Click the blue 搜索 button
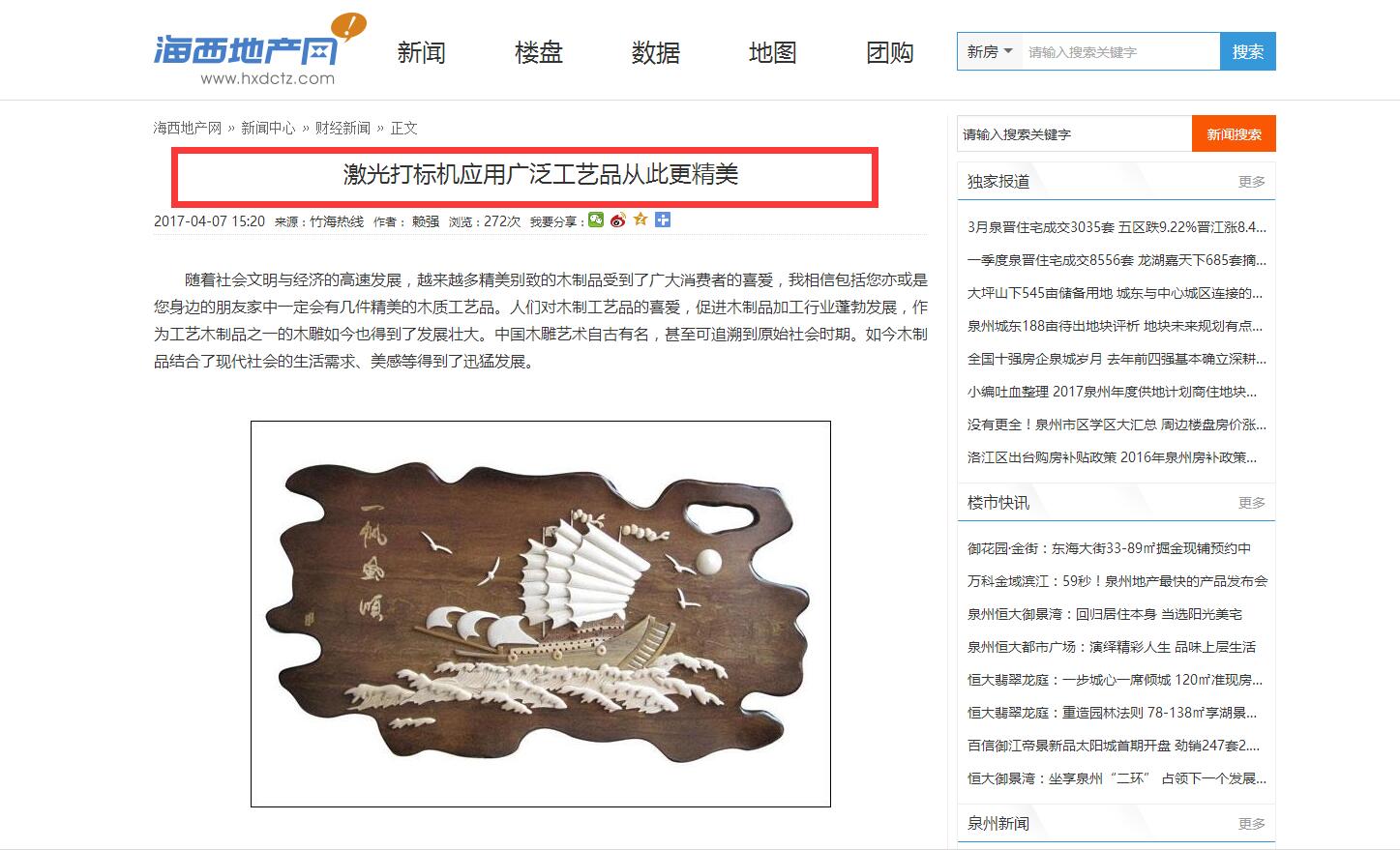This screenshot has height=850, width=1400. pyautogui.click(x=1248, y=51)
